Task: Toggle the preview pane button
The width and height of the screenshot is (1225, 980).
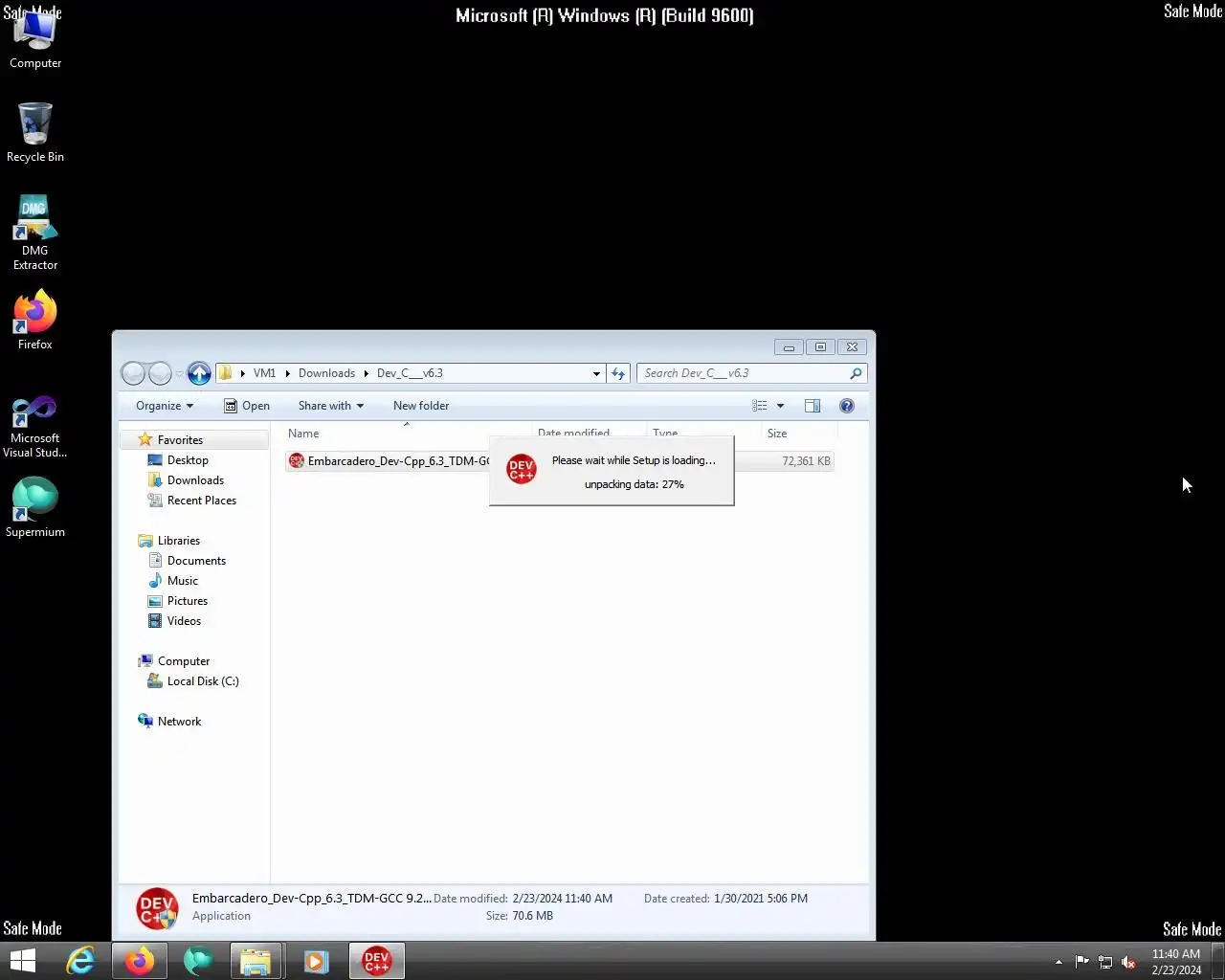Action: click(813, 406)
